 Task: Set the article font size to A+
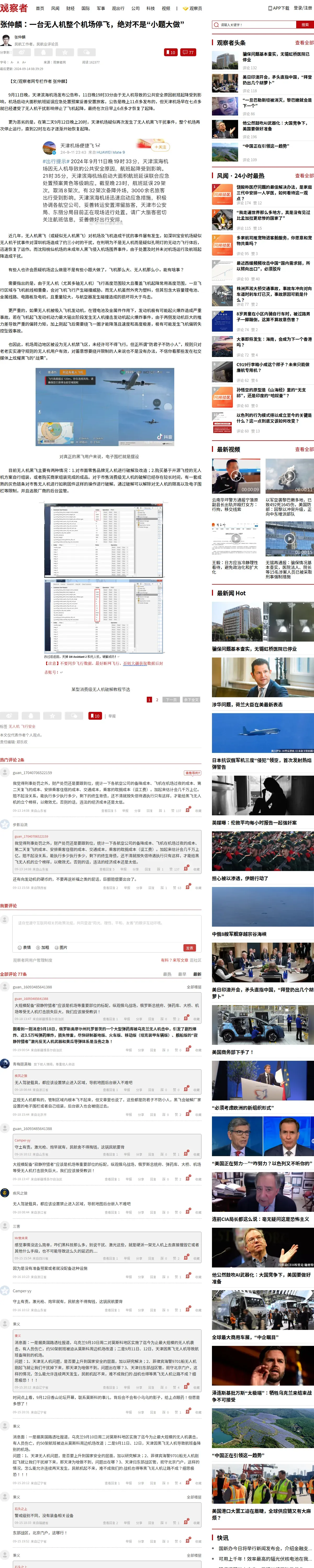pyautogui.click(x=24, y=62)
